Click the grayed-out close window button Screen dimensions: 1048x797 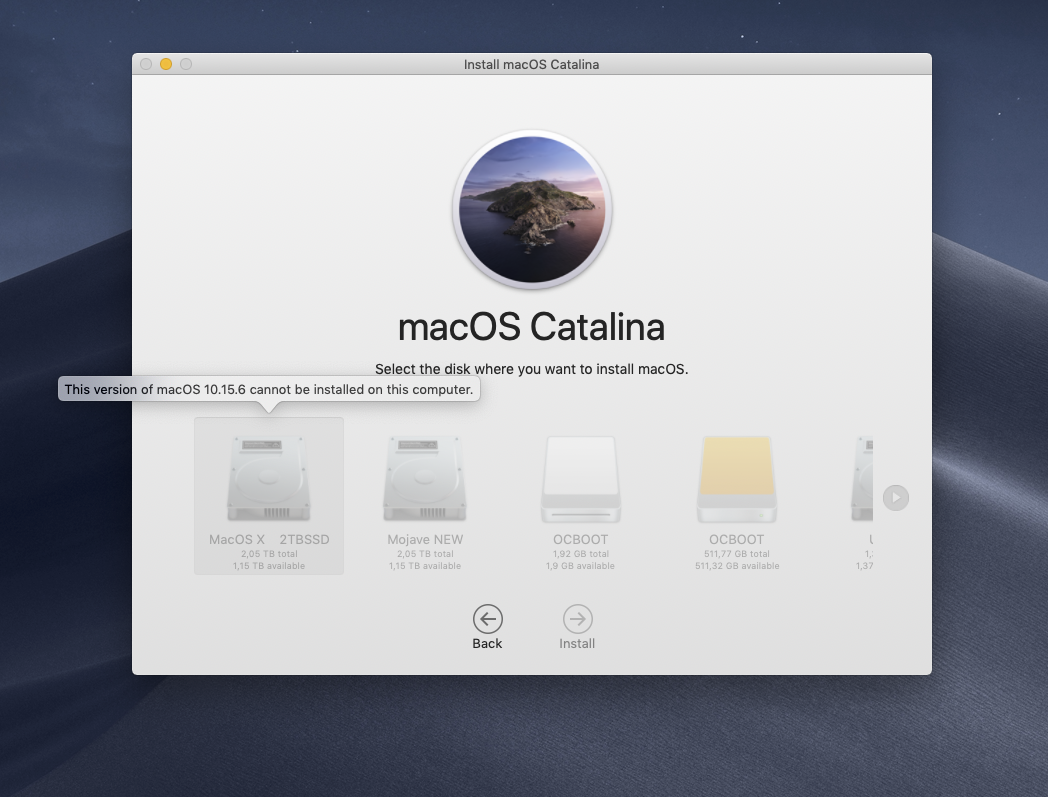click(146, 64)
